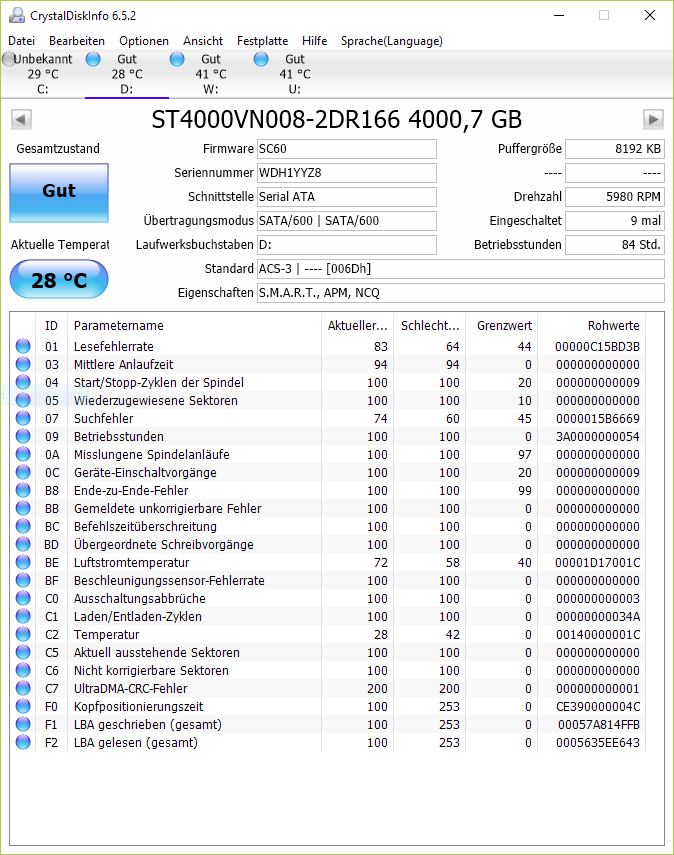Click status orb of Kopfpositionierungszeit row
The height and width of the screenshot is (855, 674).
pos(23,706)
